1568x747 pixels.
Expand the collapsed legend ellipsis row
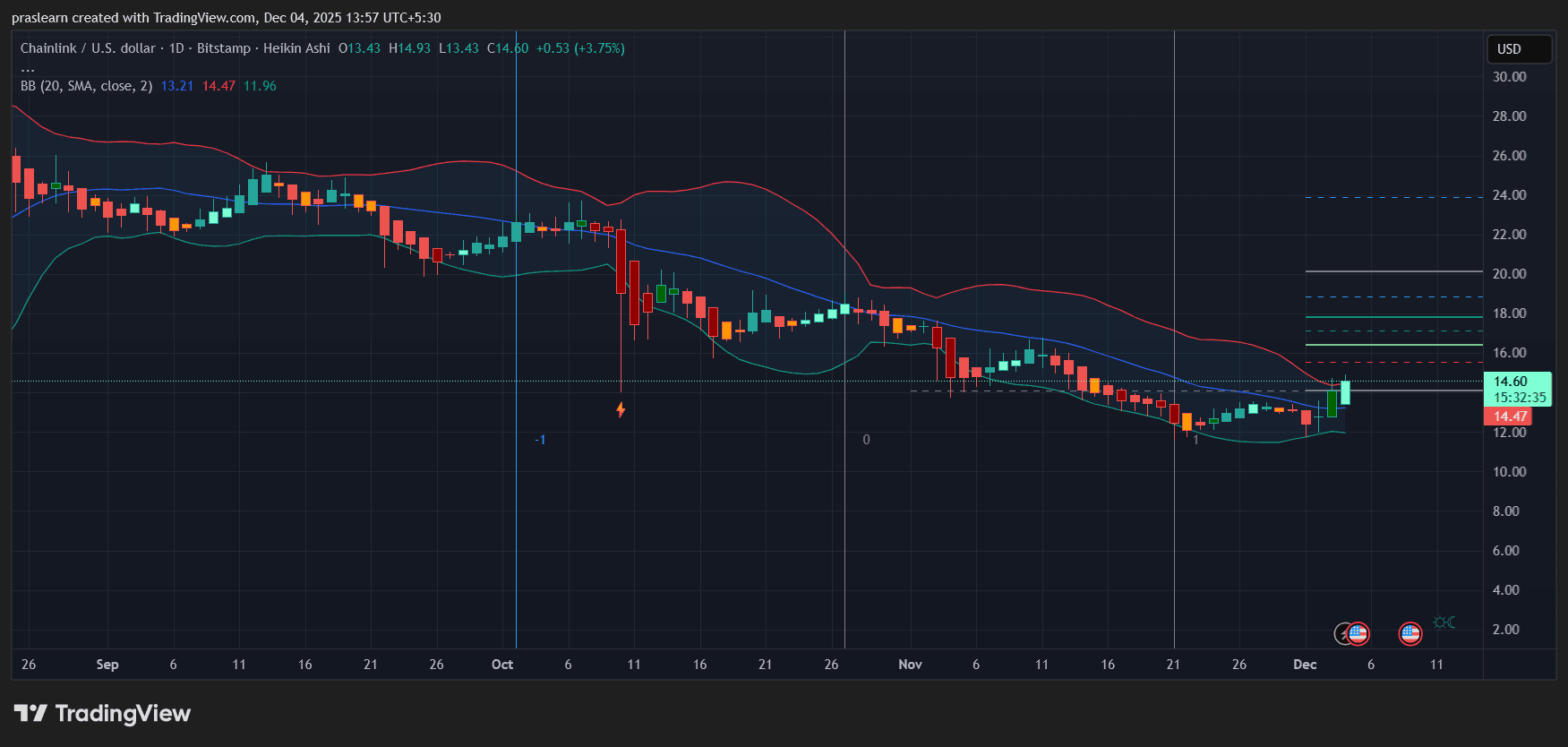(28, 67)
